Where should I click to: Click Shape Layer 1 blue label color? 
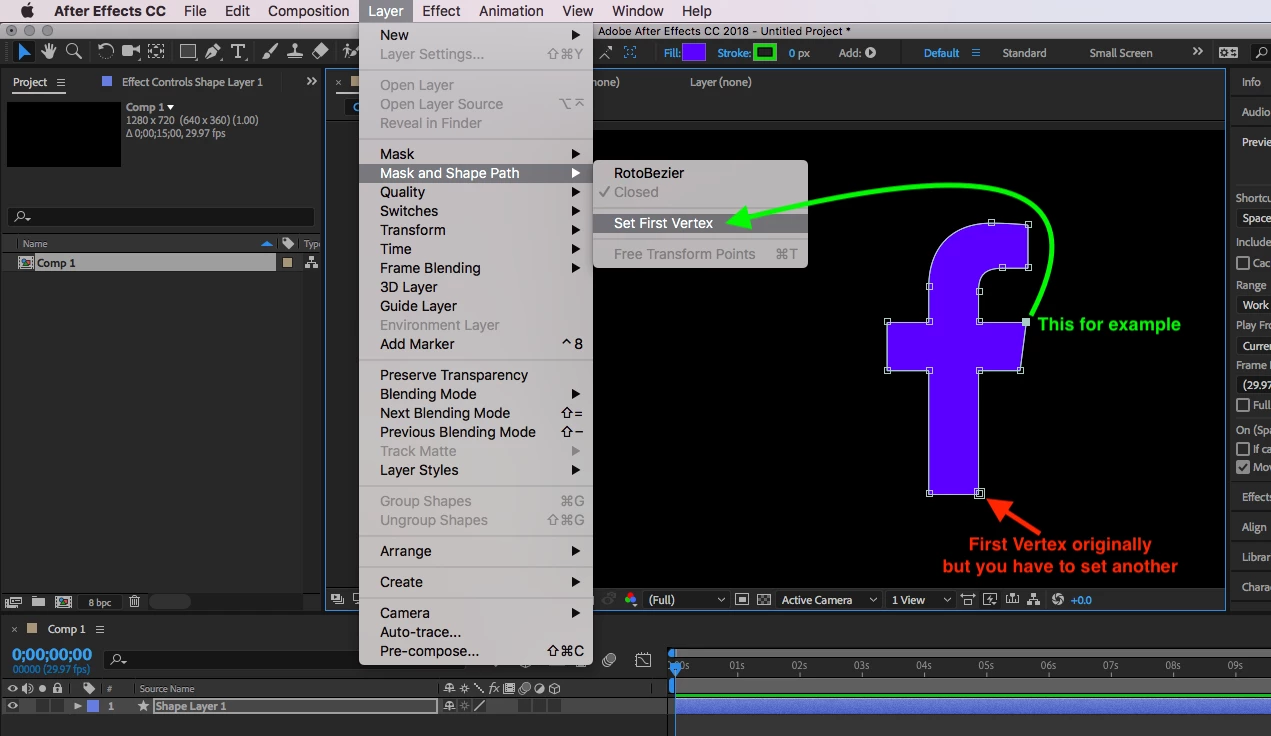[x=93, y=706]
